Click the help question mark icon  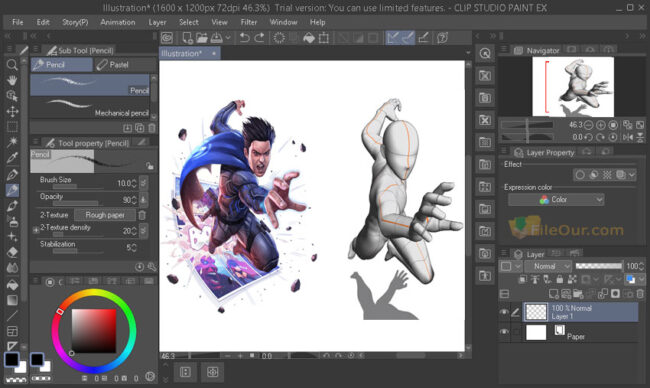tap(442, 38)
